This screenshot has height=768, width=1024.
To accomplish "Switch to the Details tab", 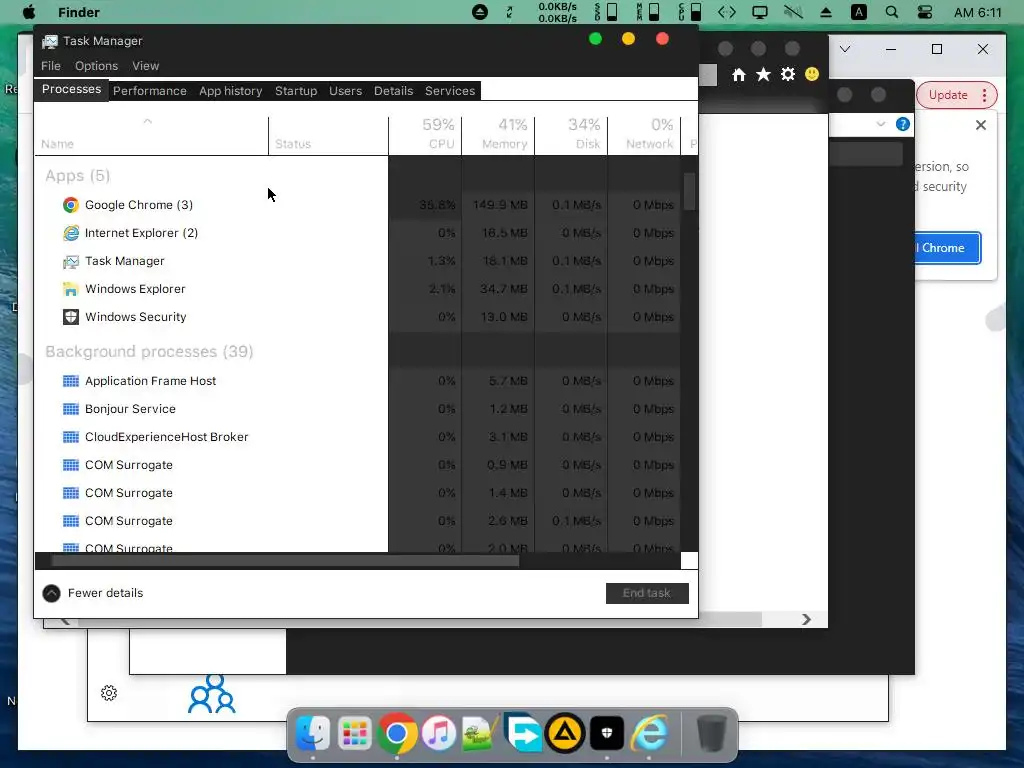I will [393, 91].
